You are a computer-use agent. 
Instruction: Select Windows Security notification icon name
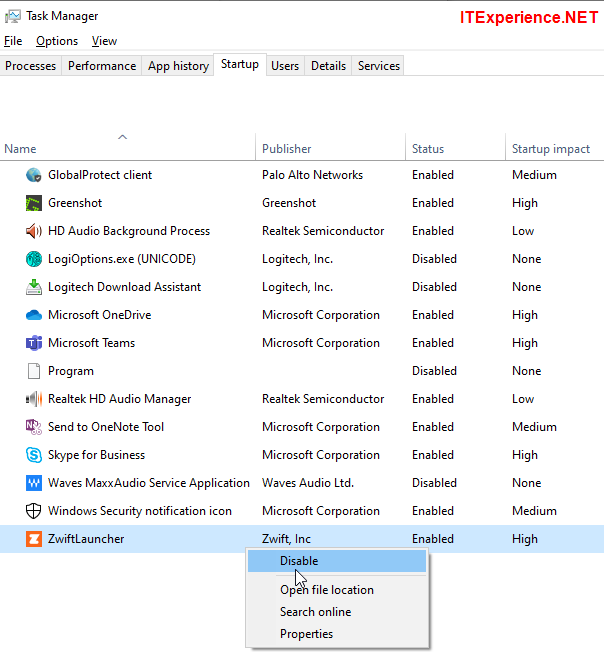pos(140,511)
